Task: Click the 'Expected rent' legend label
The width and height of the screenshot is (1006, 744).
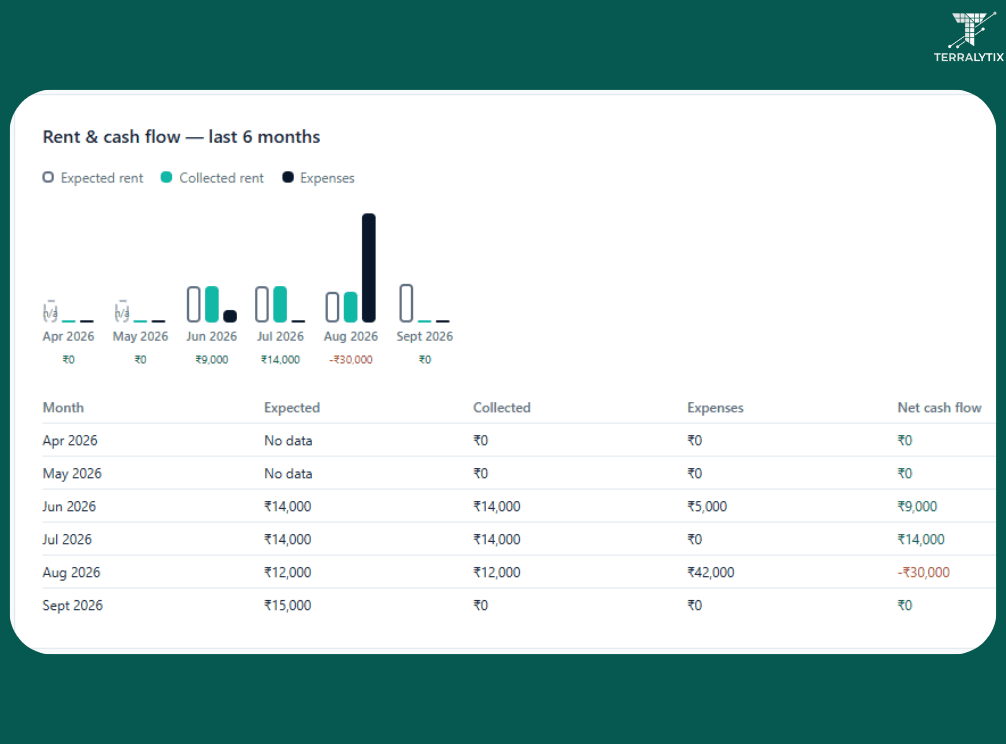Action: (102, 178)
